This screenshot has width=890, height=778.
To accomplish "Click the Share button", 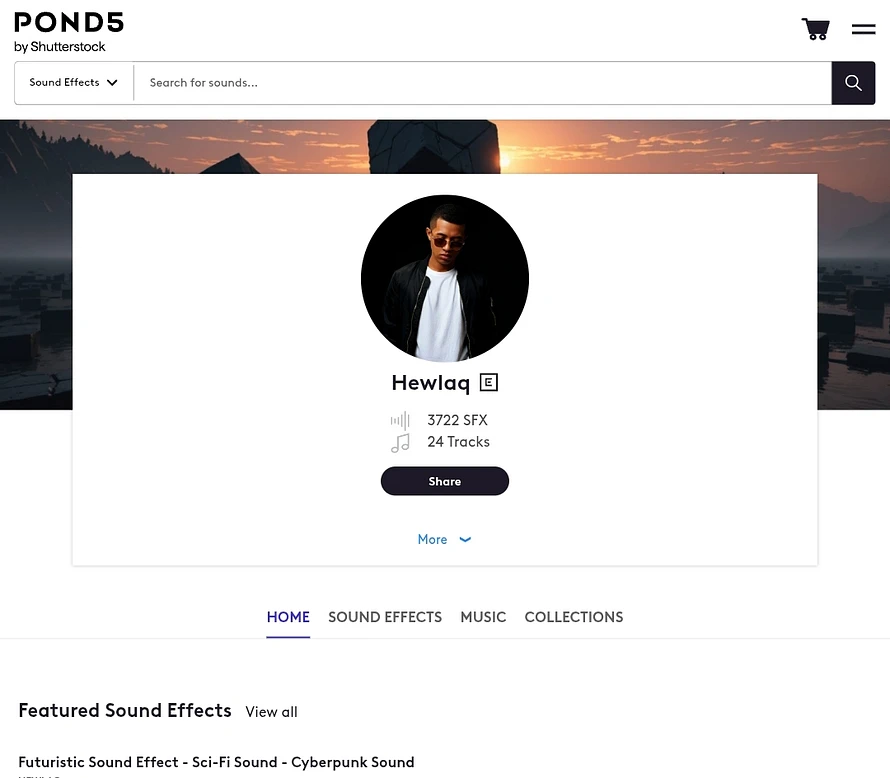I will [x=444, y=481].
